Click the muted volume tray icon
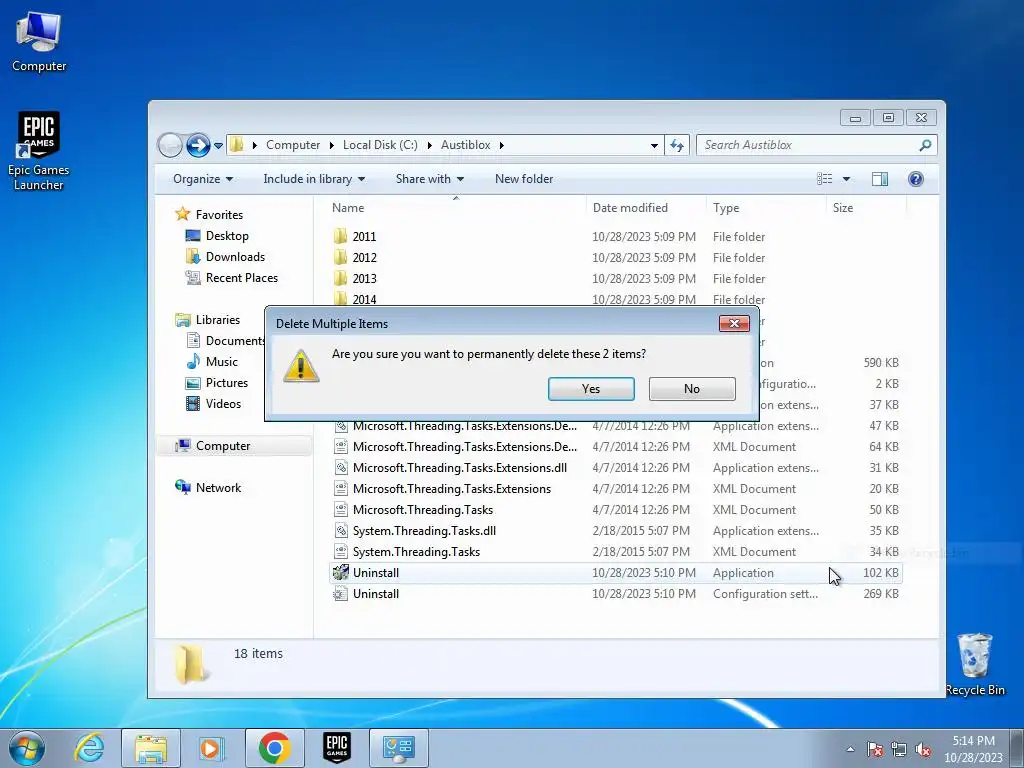This screenshot has height=768, width=1024. pos(923,749)
